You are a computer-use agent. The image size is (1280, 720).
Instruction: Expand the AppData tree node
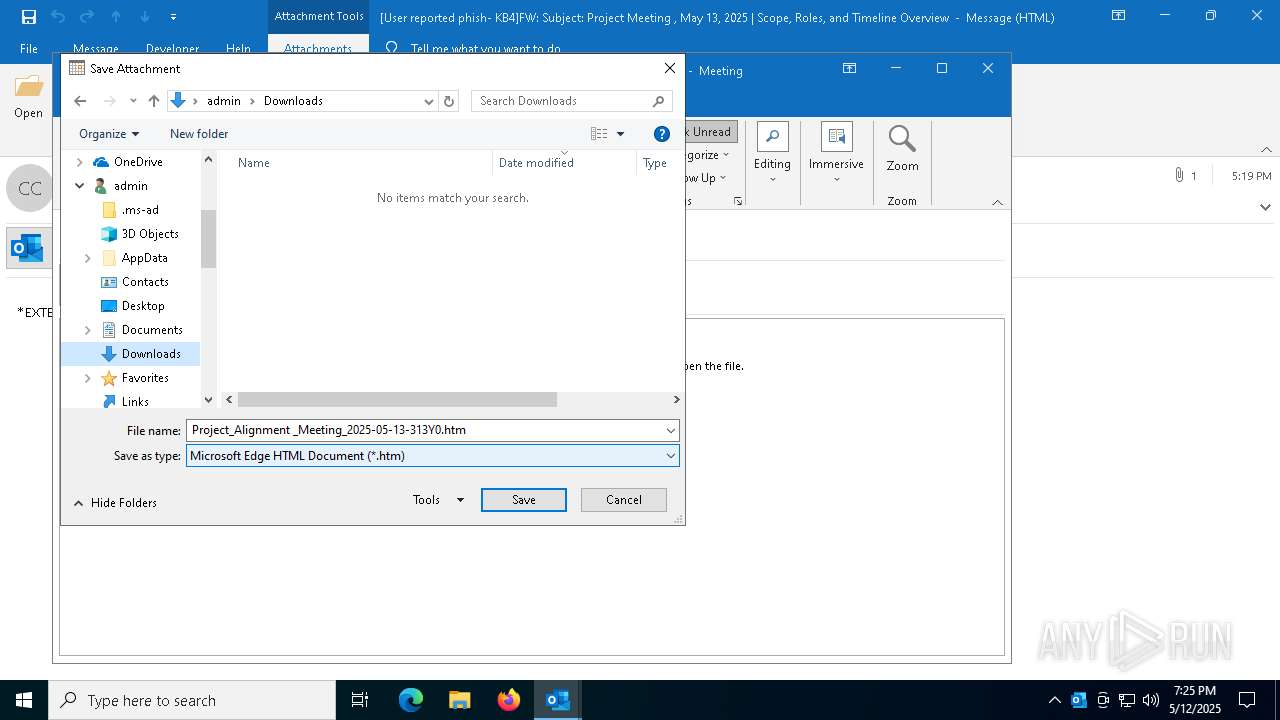(x=88, y=258)
